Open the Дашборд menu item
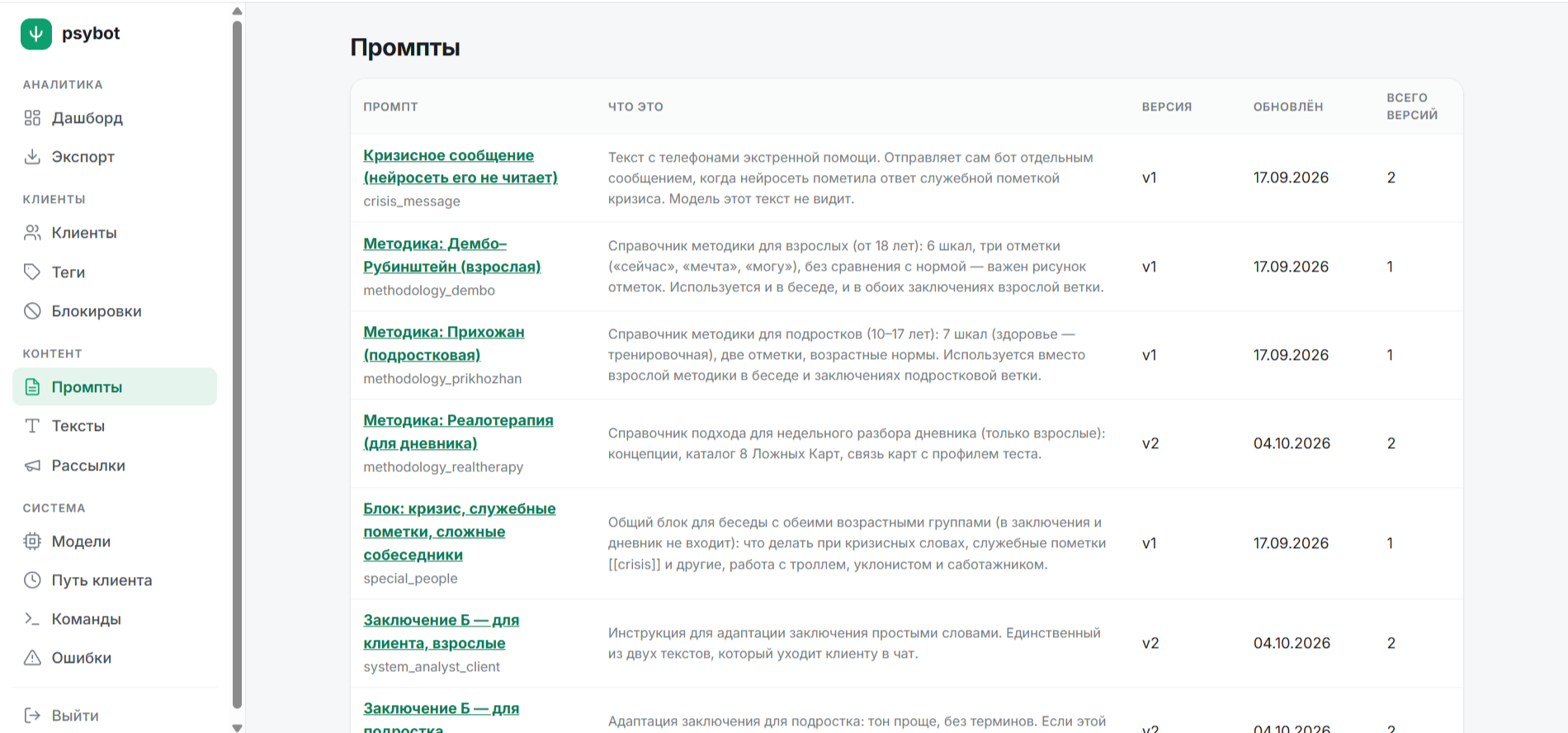The width and height of the screenshot is (1568, 733). 87,118
